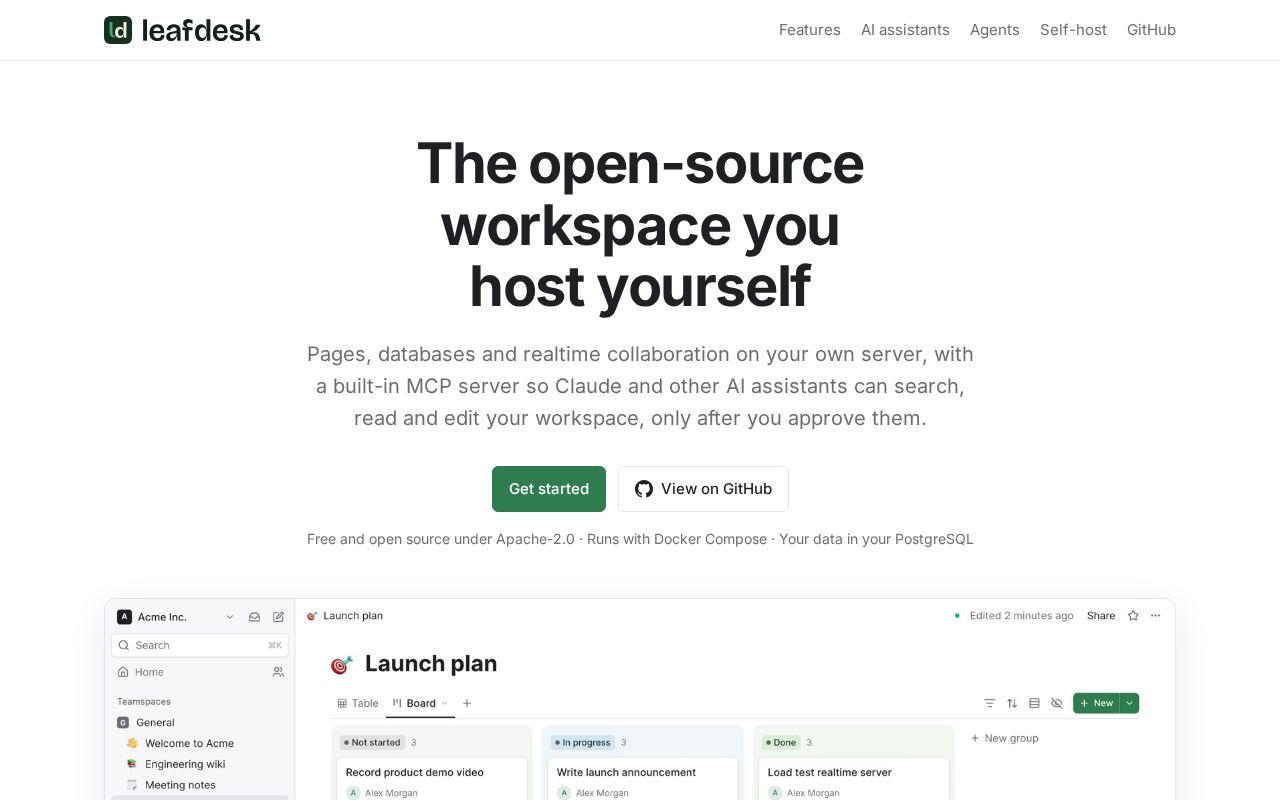1280x800 pixels.
Task: Open Features in the top navigation
Action: (x=810, y=30)
